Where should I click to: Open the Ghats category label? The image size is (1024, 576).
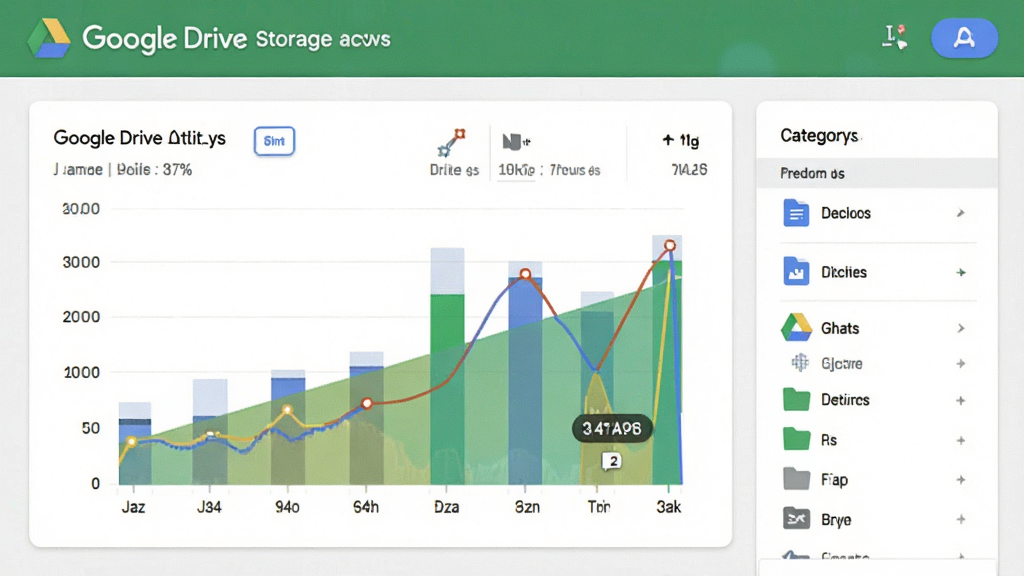[840, 328]
